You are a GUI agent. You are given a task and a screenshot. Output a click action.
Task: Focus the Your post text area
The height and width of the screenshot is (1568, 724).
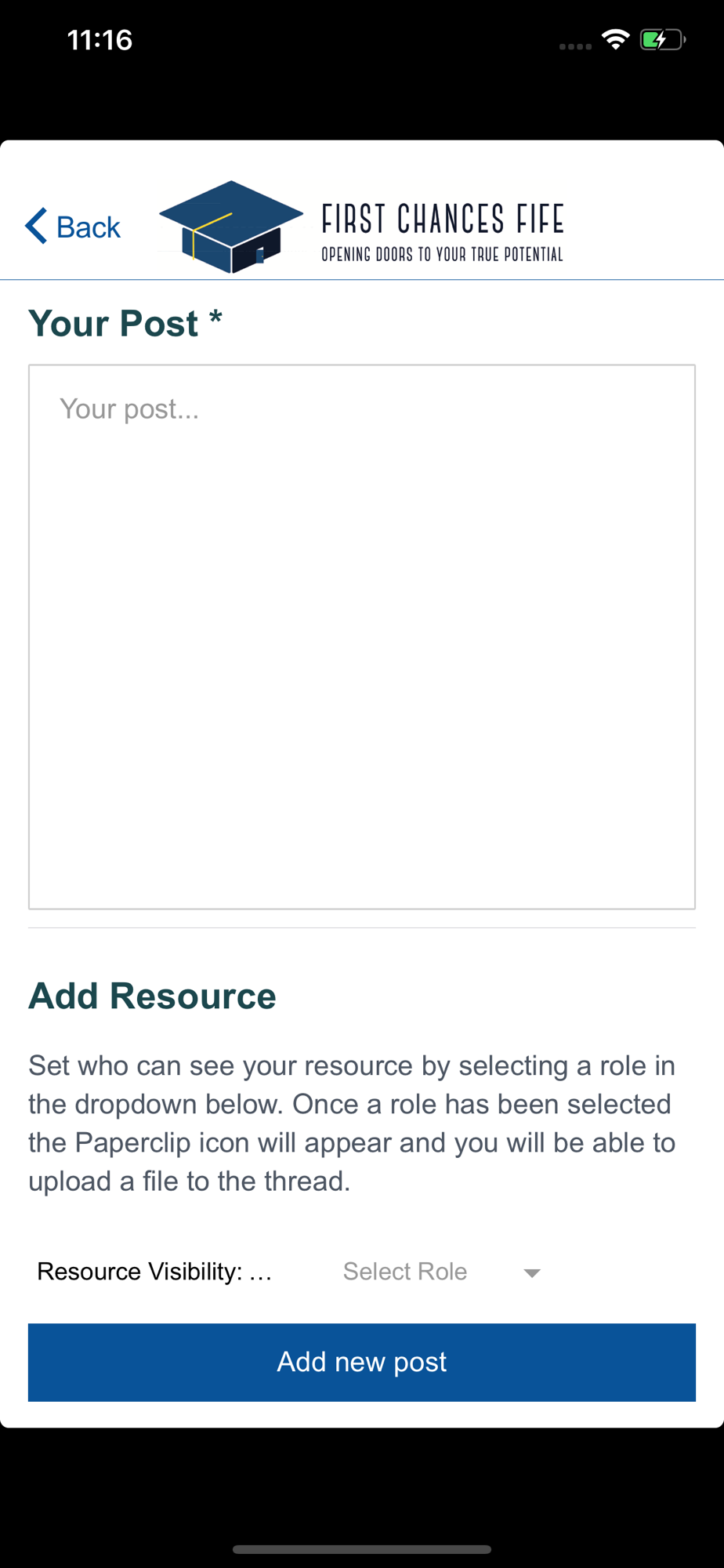tap(362, 637)
